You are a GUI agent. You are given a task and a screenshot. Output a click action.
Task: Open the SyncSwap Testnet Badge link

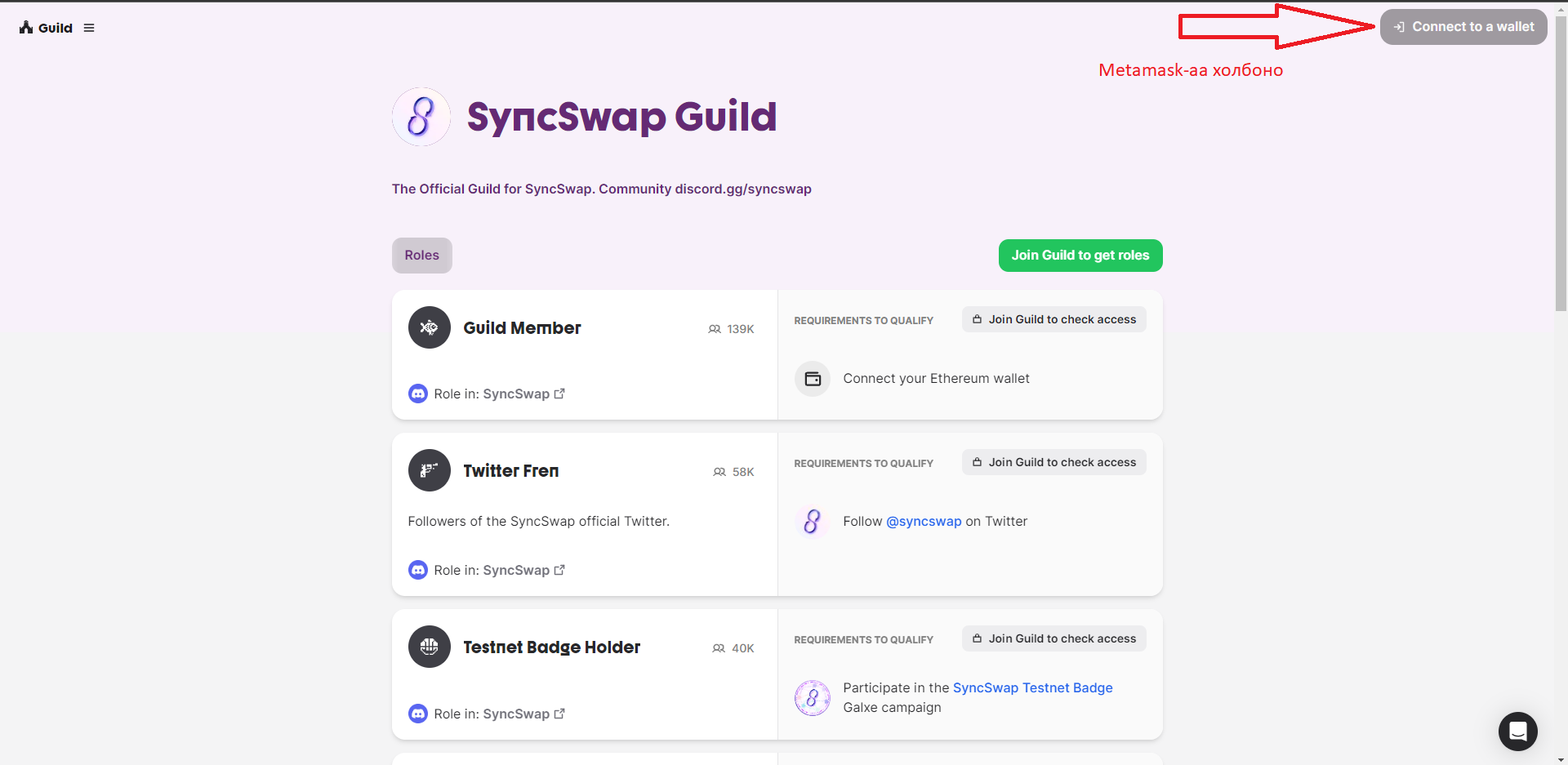1032,687
